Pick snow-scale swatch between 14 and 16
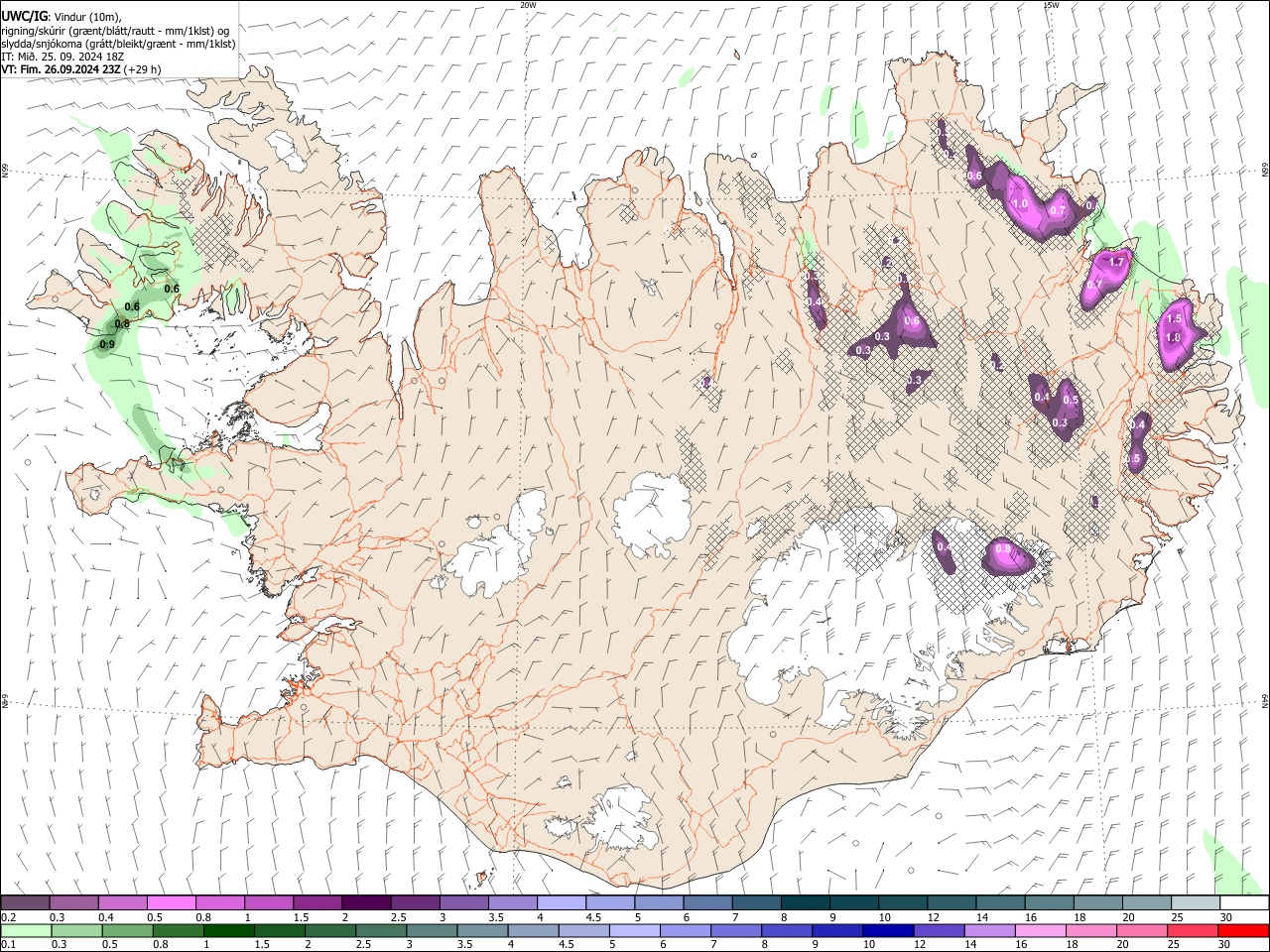Screen dimensions: 1270x952 1000,903
